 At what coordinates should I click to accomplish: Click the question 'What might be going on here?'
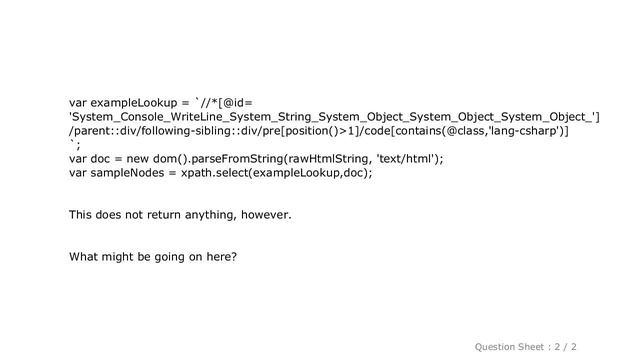(x=153, y=257)
